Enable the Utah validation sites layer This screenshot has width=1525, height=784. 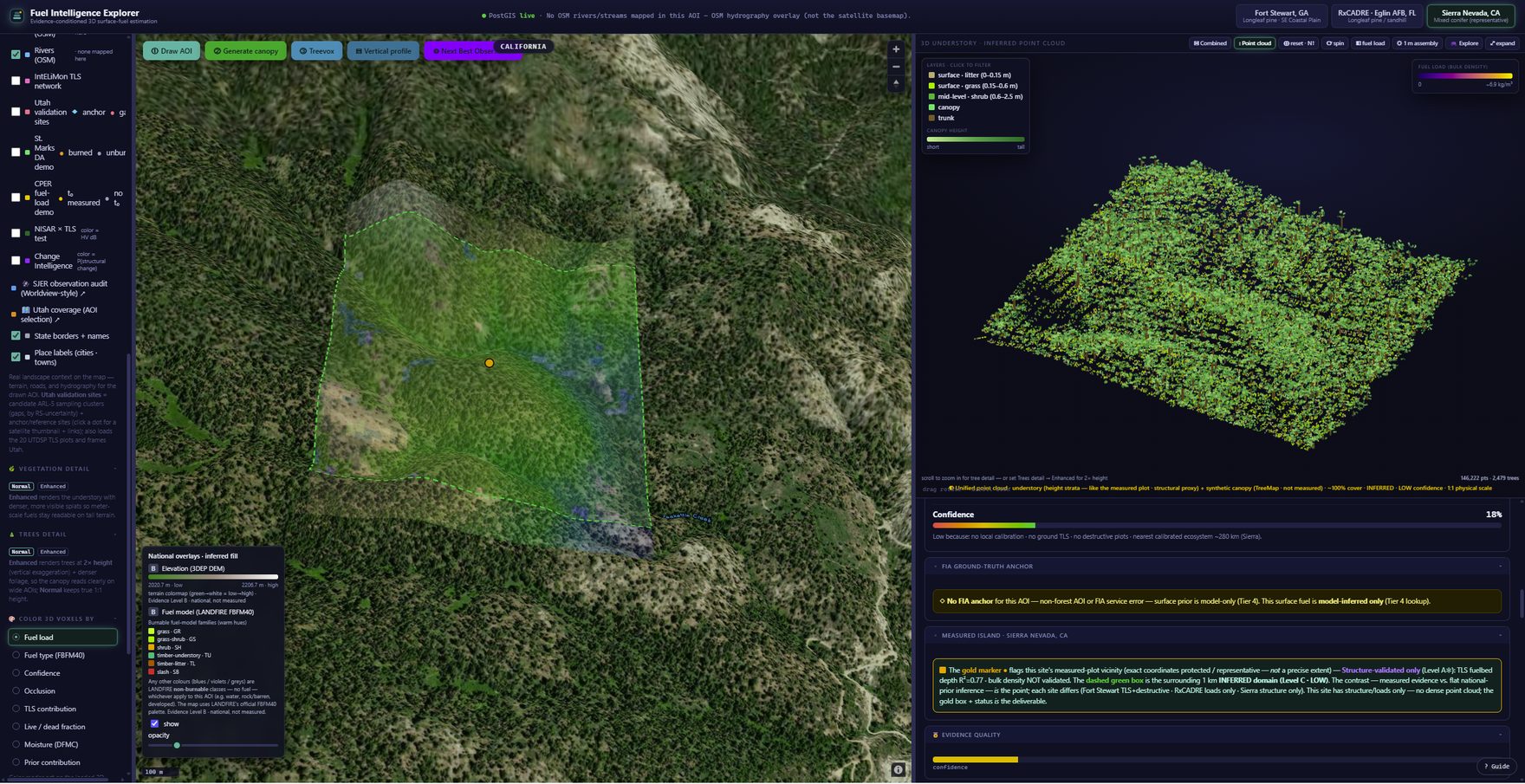[x=16, y=112]
